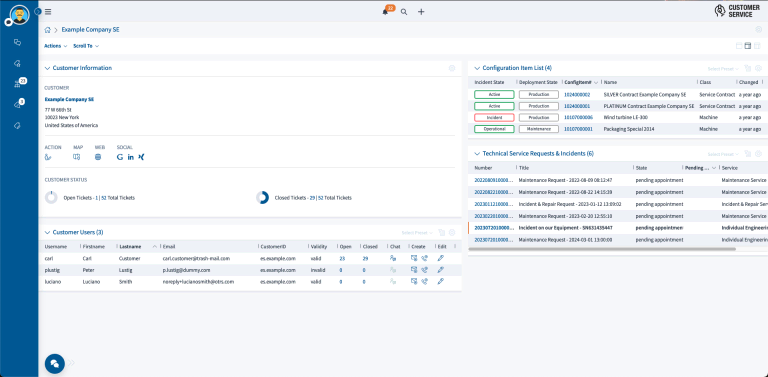768x377 pixels.
Task: Collapse the Configuration Item List widget
Action: pos(478,69)
